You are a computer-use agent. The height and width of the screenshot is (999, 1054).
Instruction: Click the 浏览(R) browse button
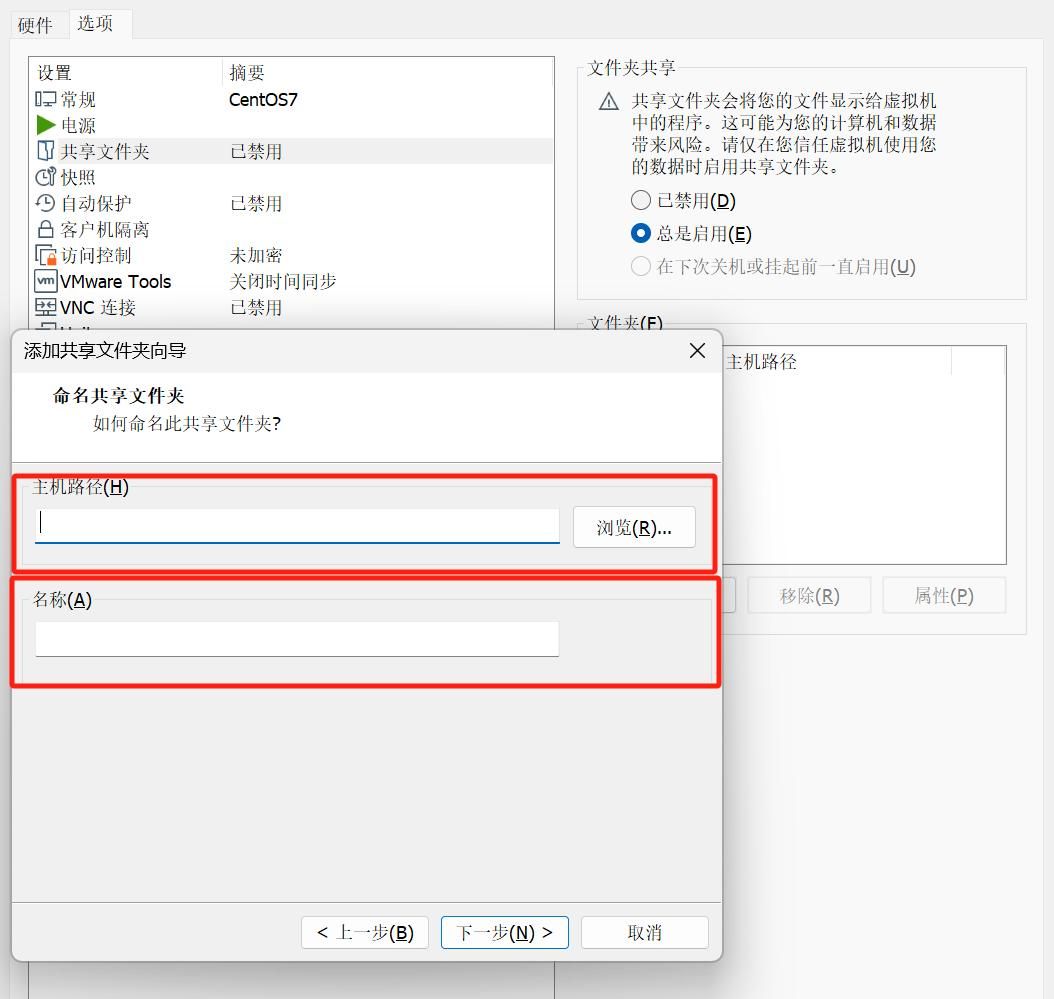coord(633,527)
